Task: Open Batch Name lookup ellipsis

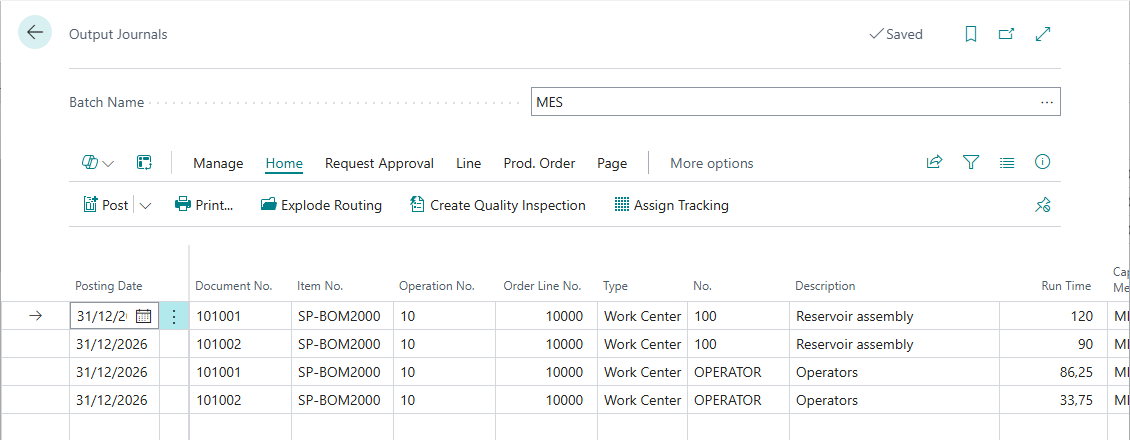Action: 1047,102
